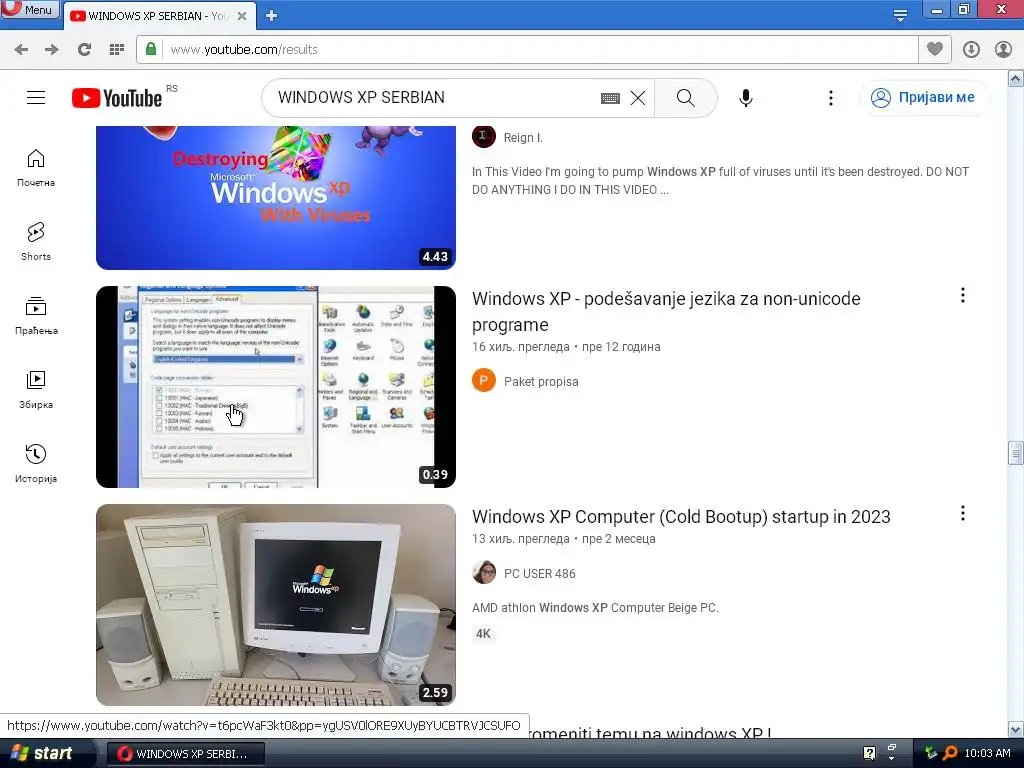Screen dimensions: 1024x768
Task: Click help question mark tray icon
Action: pos(869,754)
